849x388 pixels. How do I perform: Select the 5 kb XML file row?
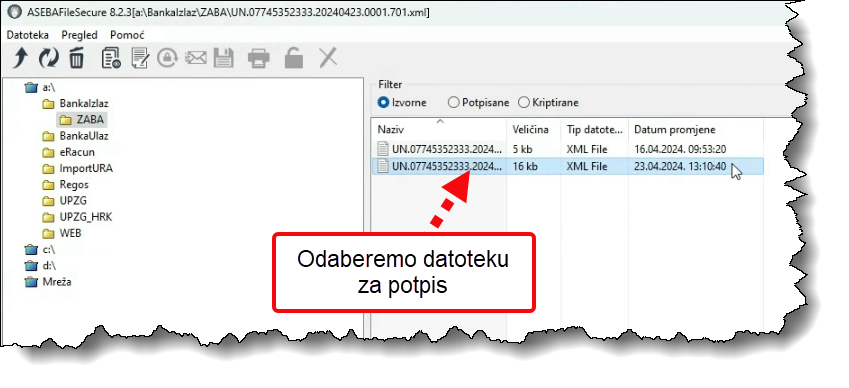[x=567, y=149]
